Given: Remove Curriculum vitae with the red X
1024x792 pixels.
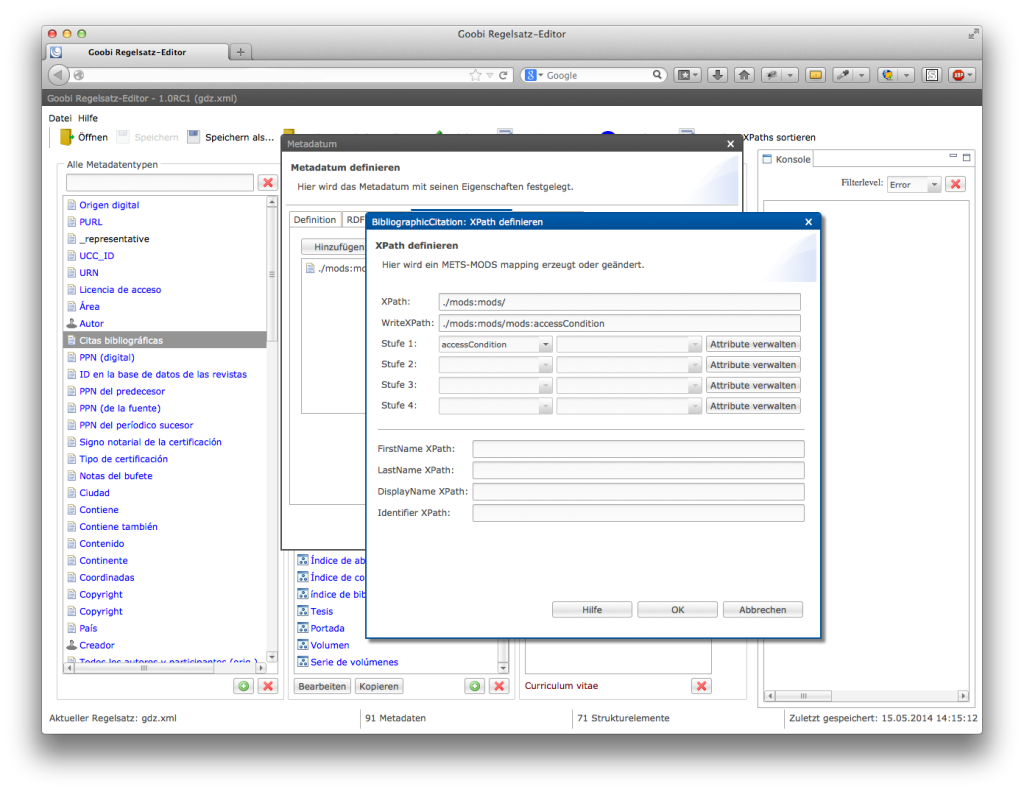Looking at the screenshot, I should (701, 686).
